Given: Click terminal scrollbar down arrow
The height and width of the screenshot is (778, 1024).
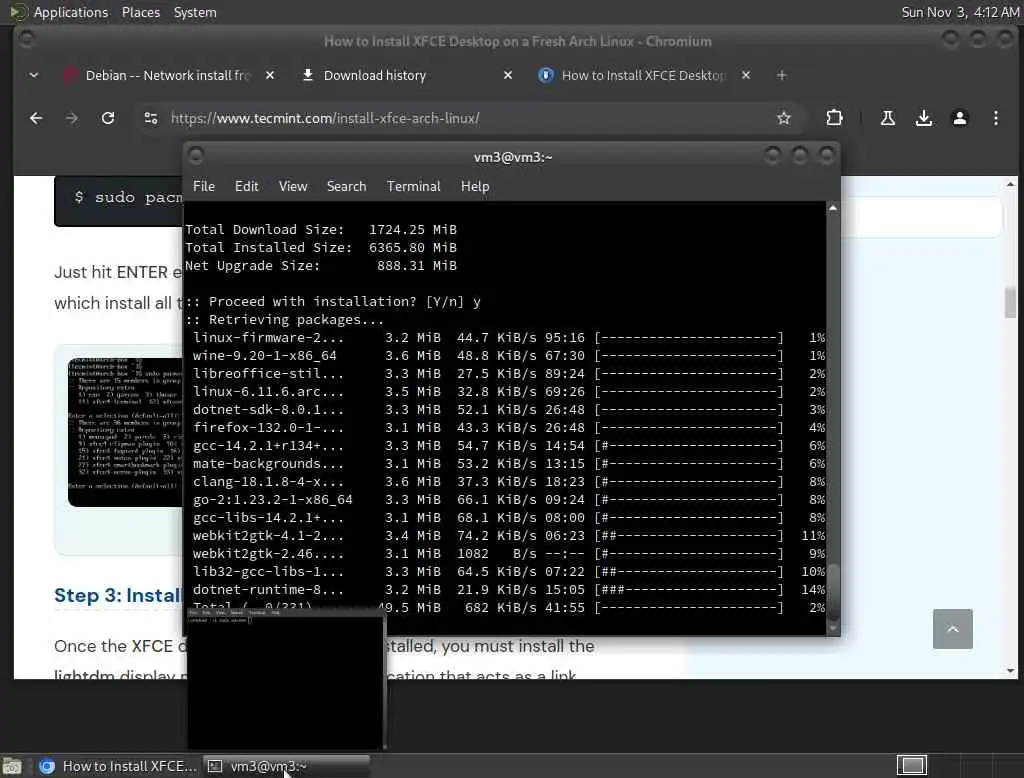Looking at the screenshot, I should click(833, 628).
